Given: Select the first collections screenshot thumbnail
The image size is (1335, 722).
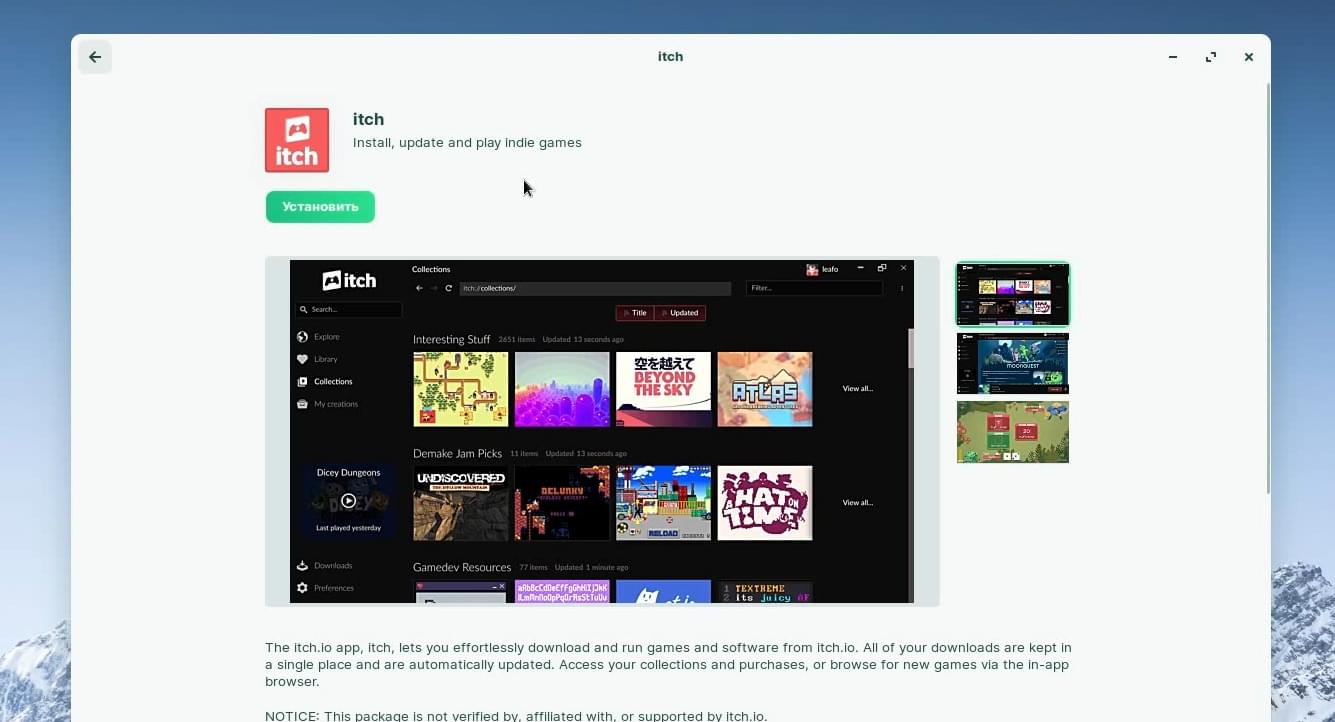Looking at the screenshot, I should tap(1013, 294).
